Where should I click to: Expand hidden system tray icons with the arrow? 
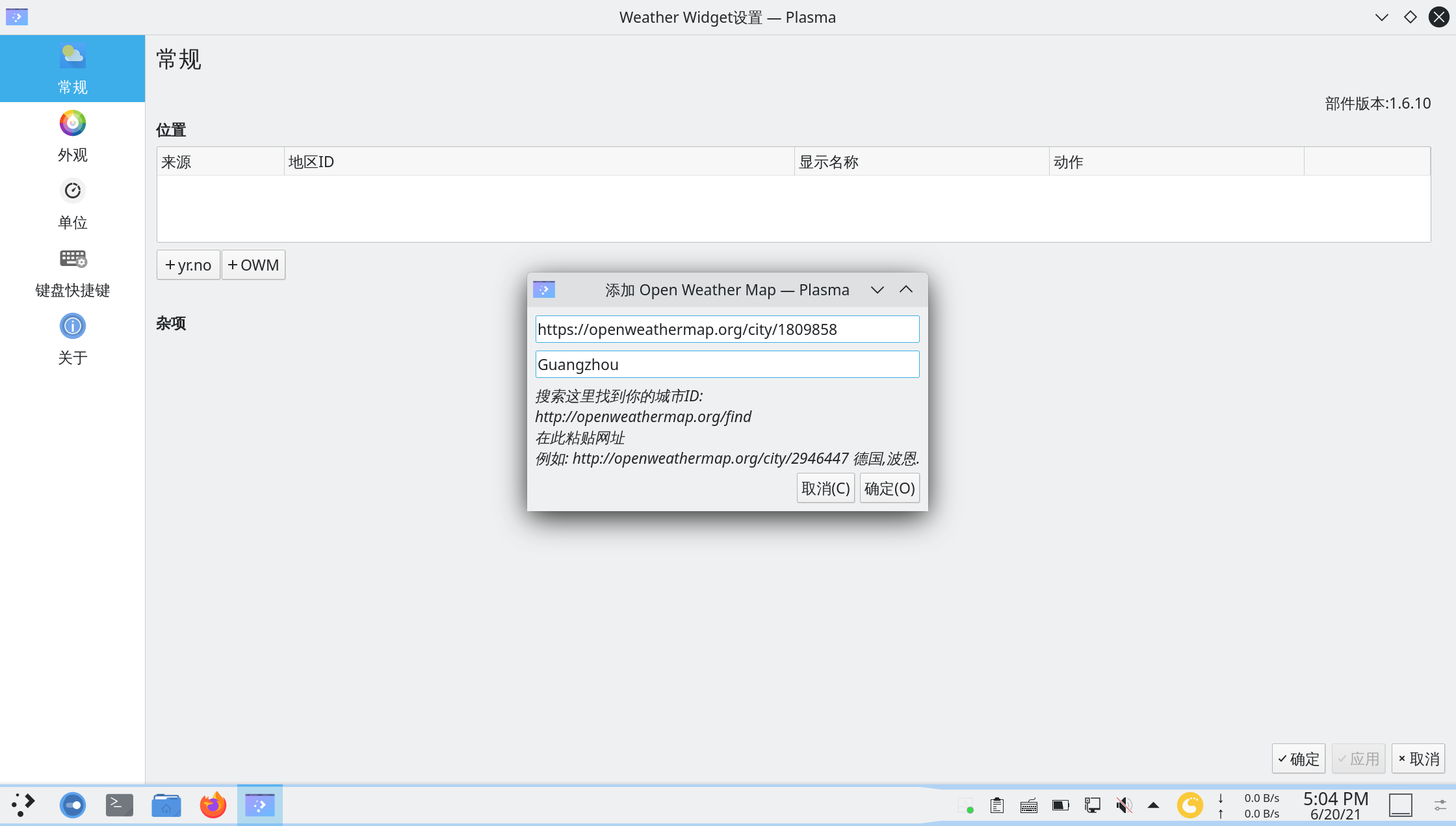point(1154,805)
